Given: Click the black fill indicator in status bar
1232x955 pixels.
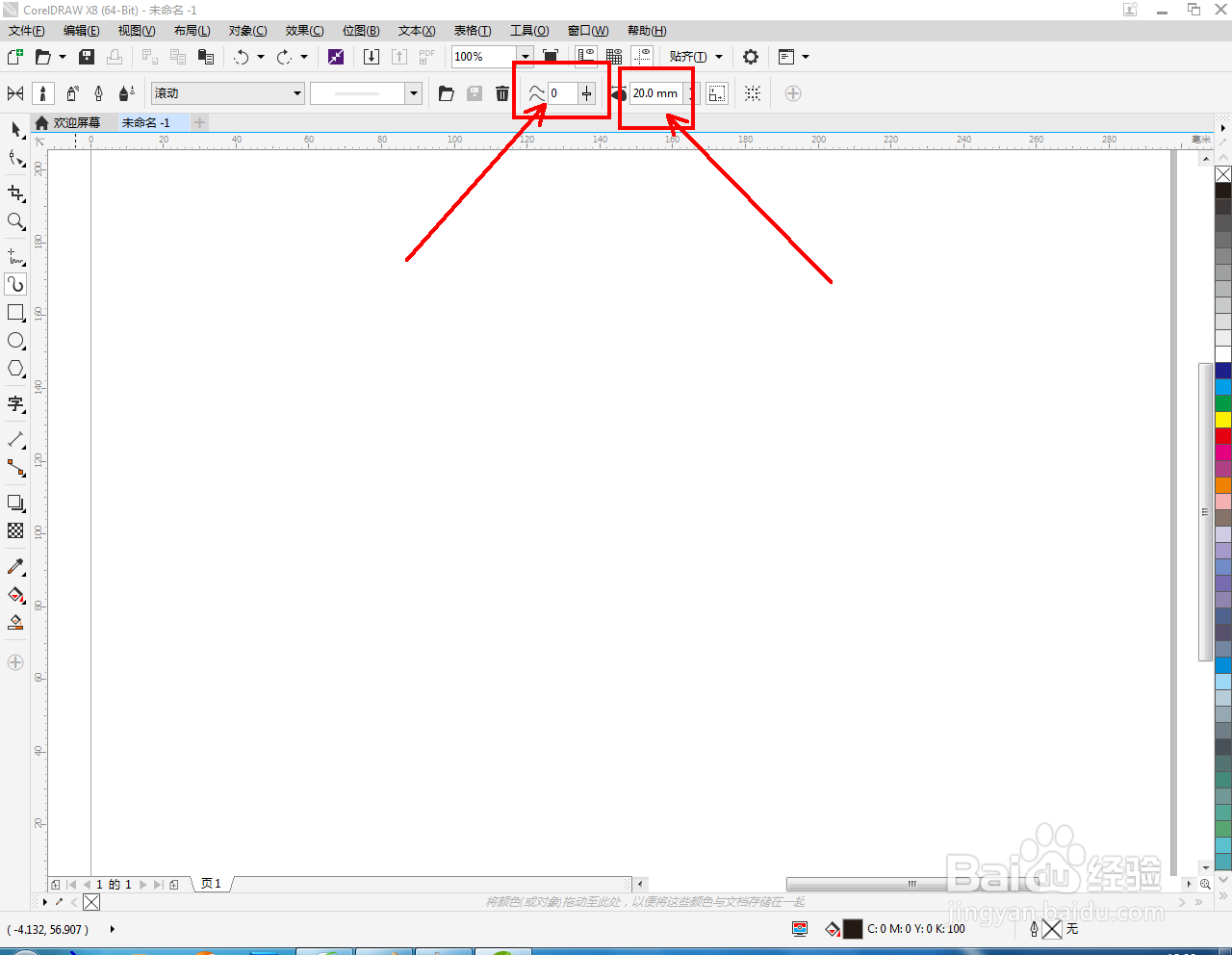Looking at the screenshot, I should coord(853,929).
